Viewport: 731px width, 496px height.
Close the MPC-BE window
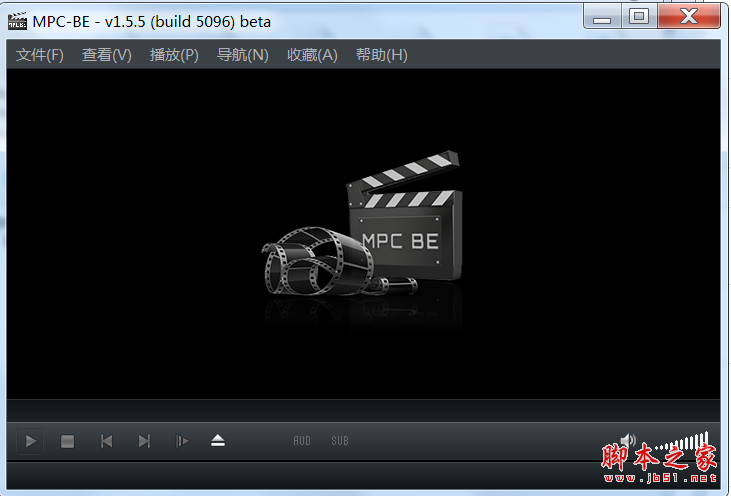(x=689, y=17)
